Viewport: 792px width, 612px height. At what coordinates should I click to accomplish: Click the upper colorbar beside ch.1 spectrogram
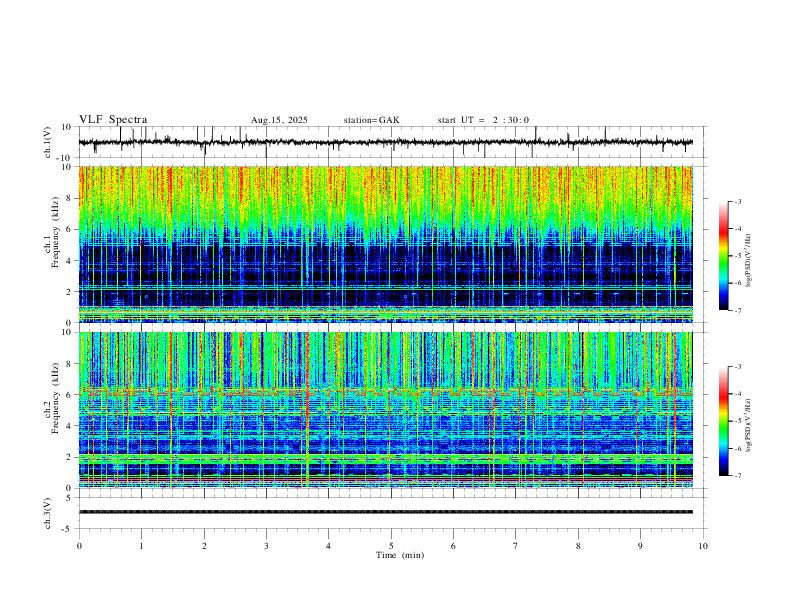(x=723, y=255)
